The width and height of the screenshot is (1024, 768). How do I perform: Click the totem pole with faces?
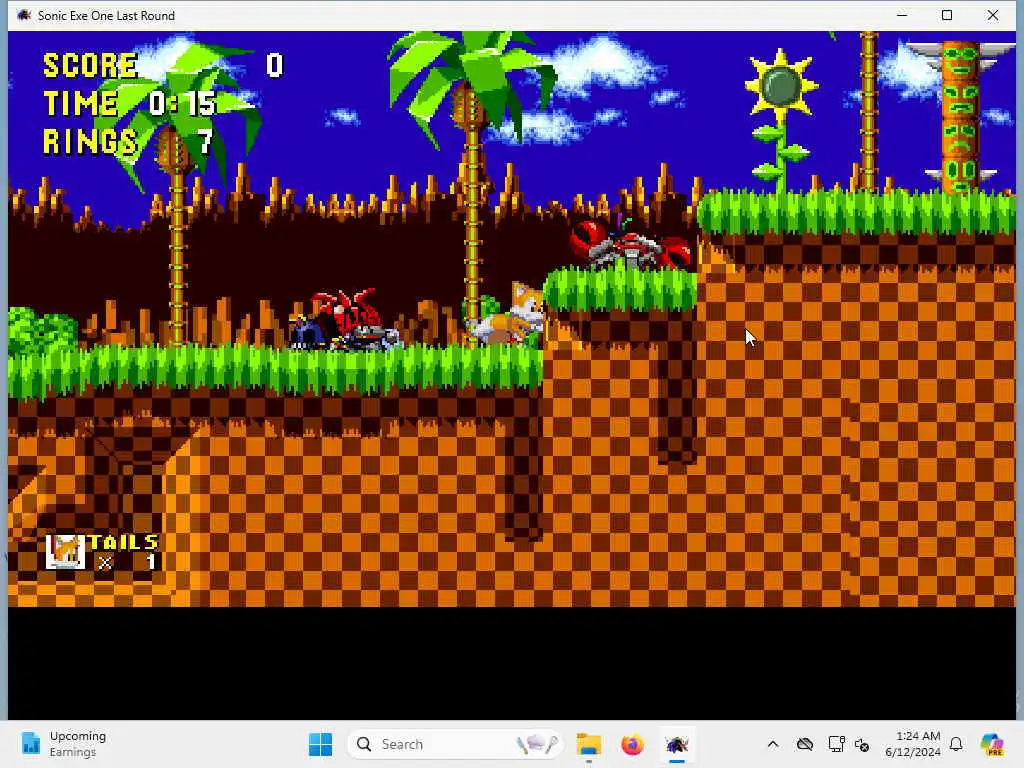point(960,116)
